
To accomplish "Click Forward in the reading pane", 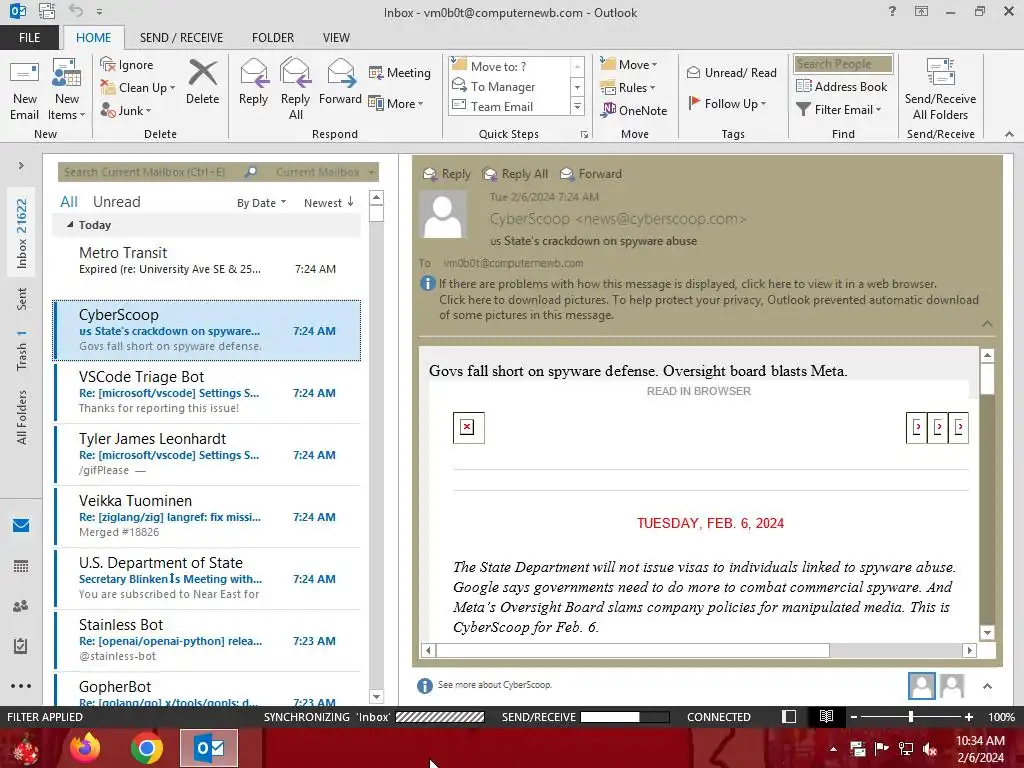I will pos(591,174).
